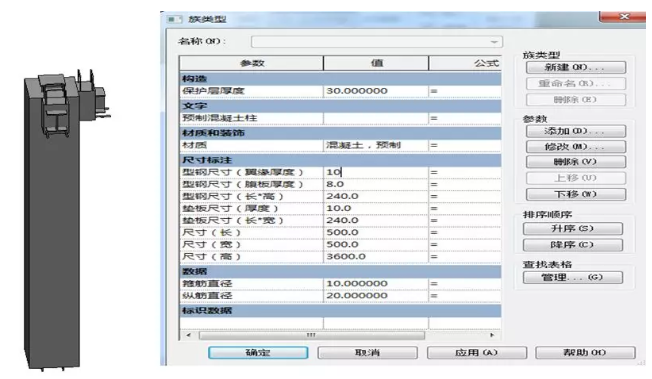Open lookup tables via 管理... (G)
652x379 pixels.
point(573,277)
